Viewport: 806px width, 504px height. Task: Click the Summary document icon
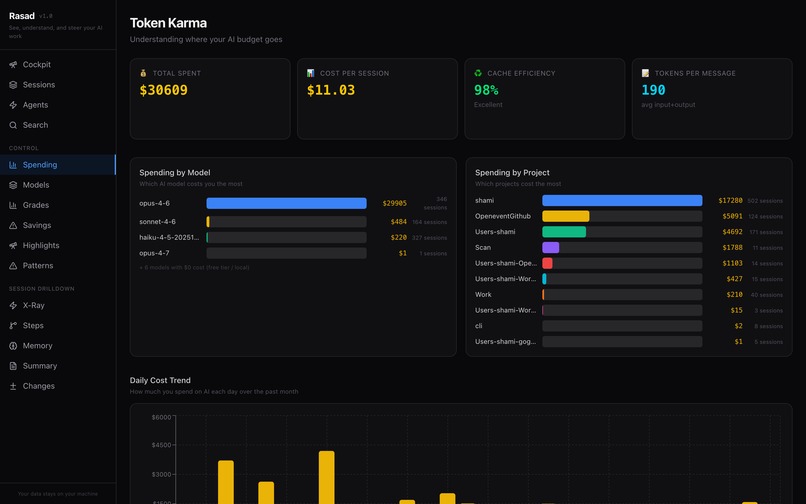pos(13,366)
